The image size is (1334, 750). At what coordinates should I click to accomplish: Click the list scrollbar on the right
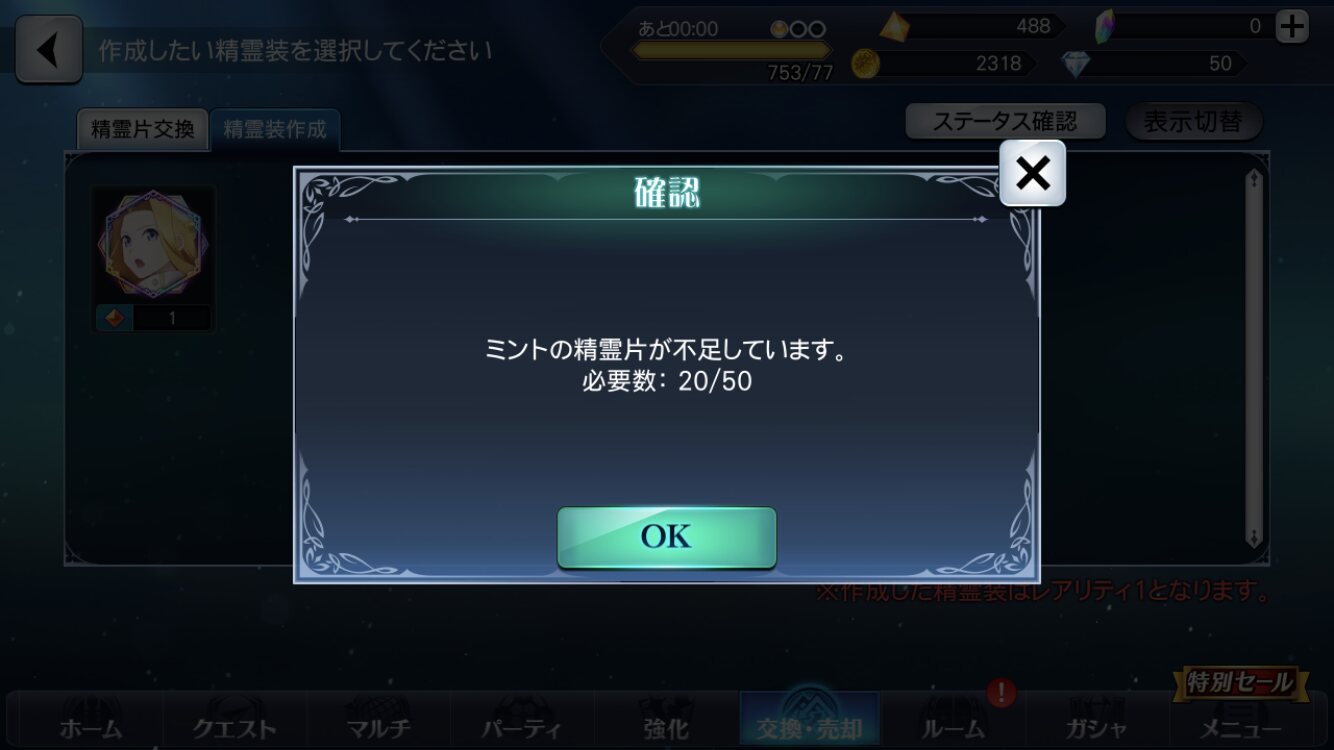[1254, 358]
